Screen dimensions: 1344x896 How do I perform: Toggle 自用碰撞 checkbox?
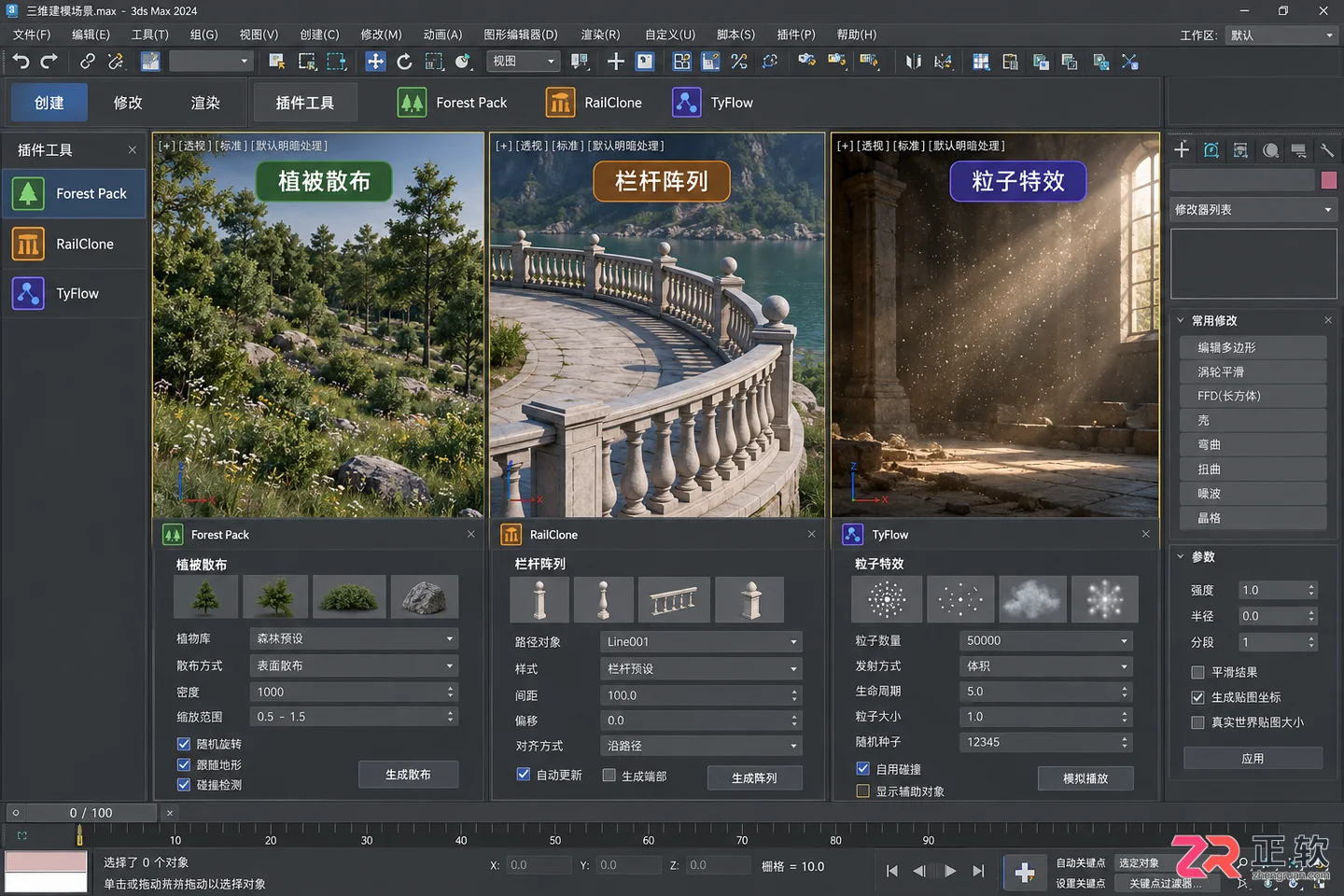863,769
